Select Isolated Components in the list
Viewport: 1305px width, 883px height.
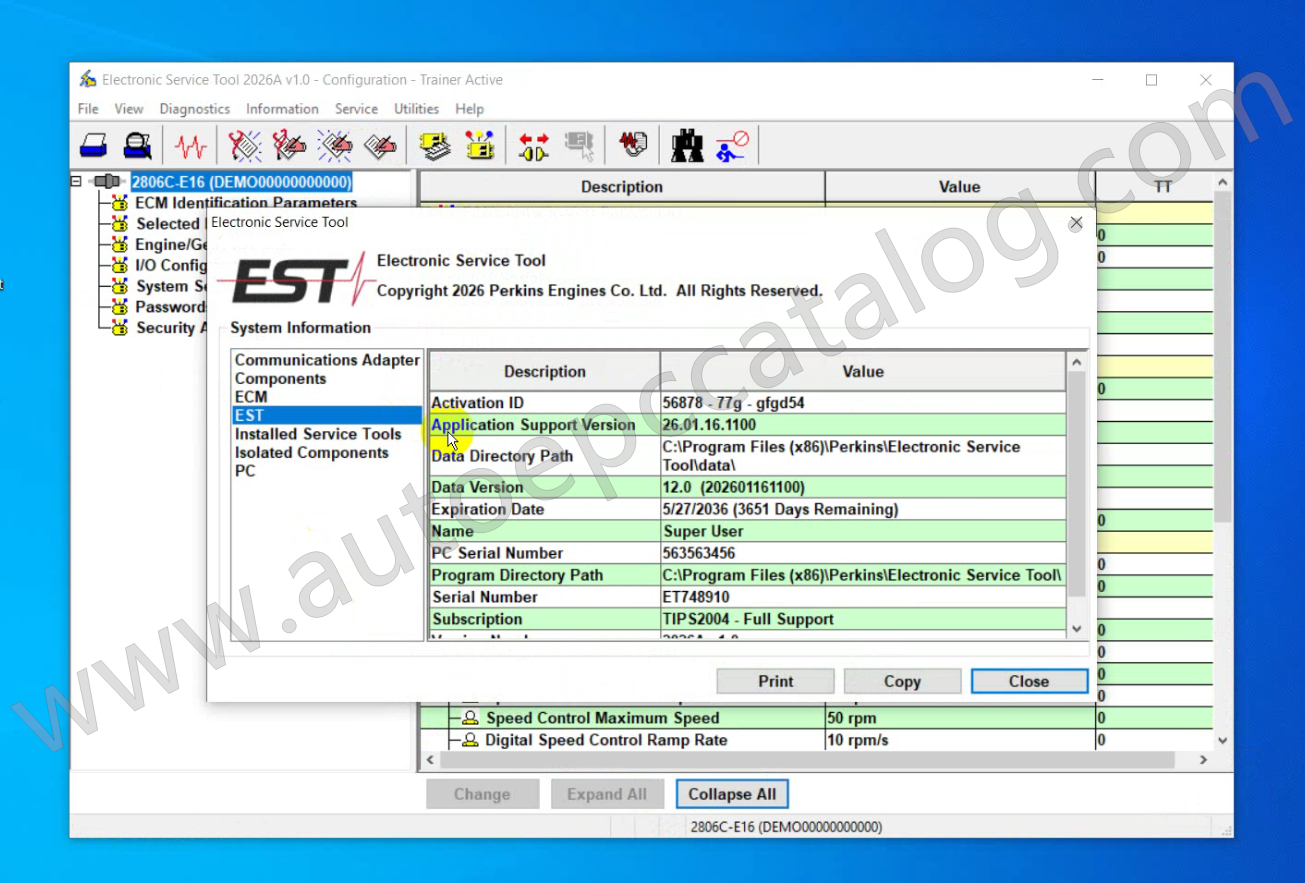(311, 453)
